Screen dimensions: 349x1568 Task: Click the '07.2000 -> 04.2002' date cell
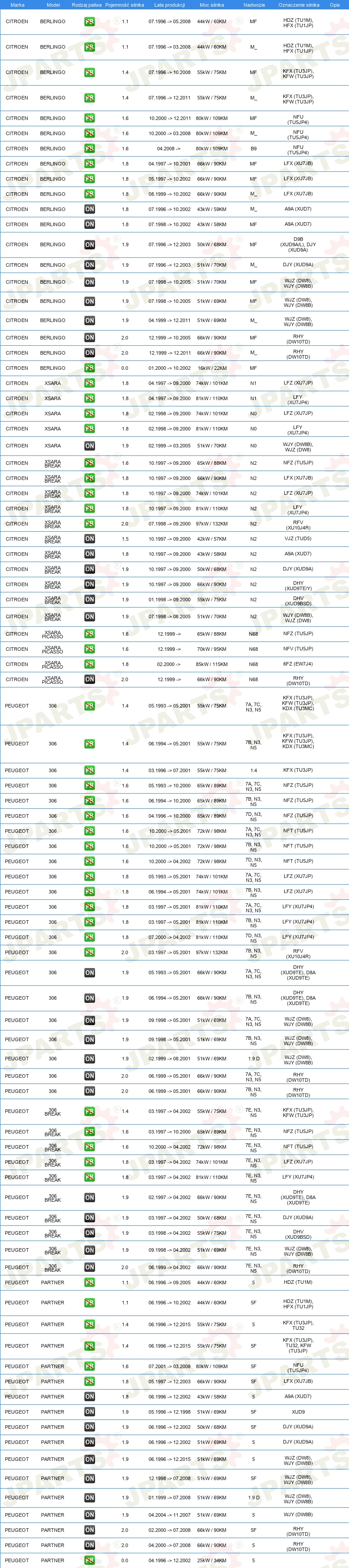click(169, 937)
